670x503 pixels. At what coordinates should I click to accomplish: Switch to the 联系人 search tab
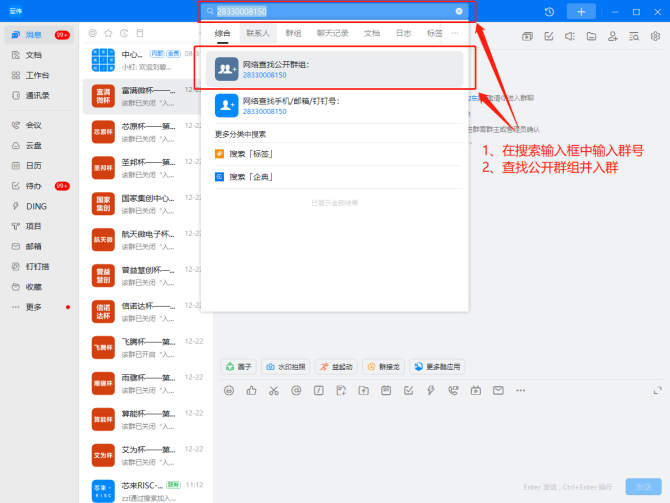pyautogui.click(x=258, y=33)
